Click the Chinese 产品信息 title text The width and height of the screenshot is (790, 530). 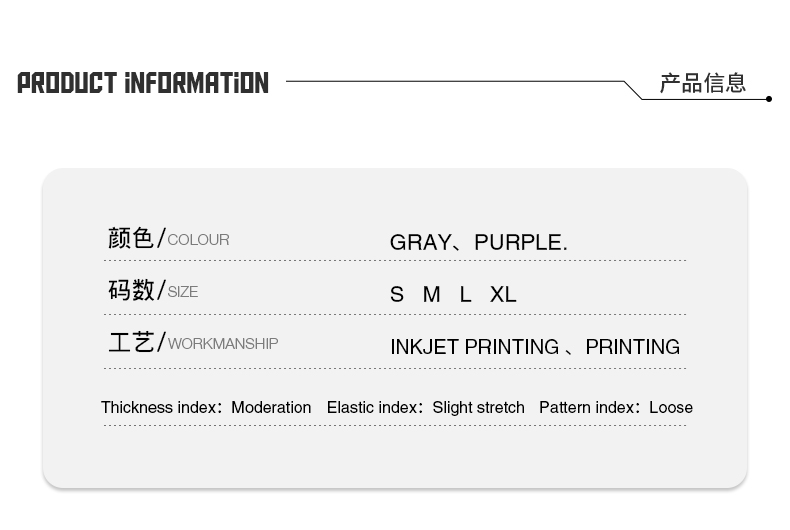point(703,83)
